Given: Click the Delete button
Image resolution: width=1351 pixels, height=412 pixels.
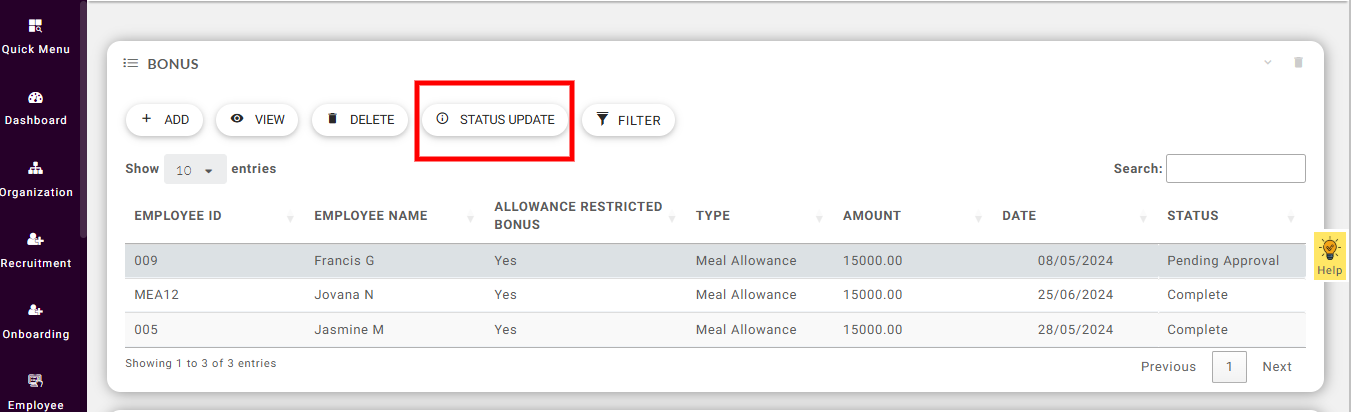Looking at the screenshot, I should (x=360, y=120).
